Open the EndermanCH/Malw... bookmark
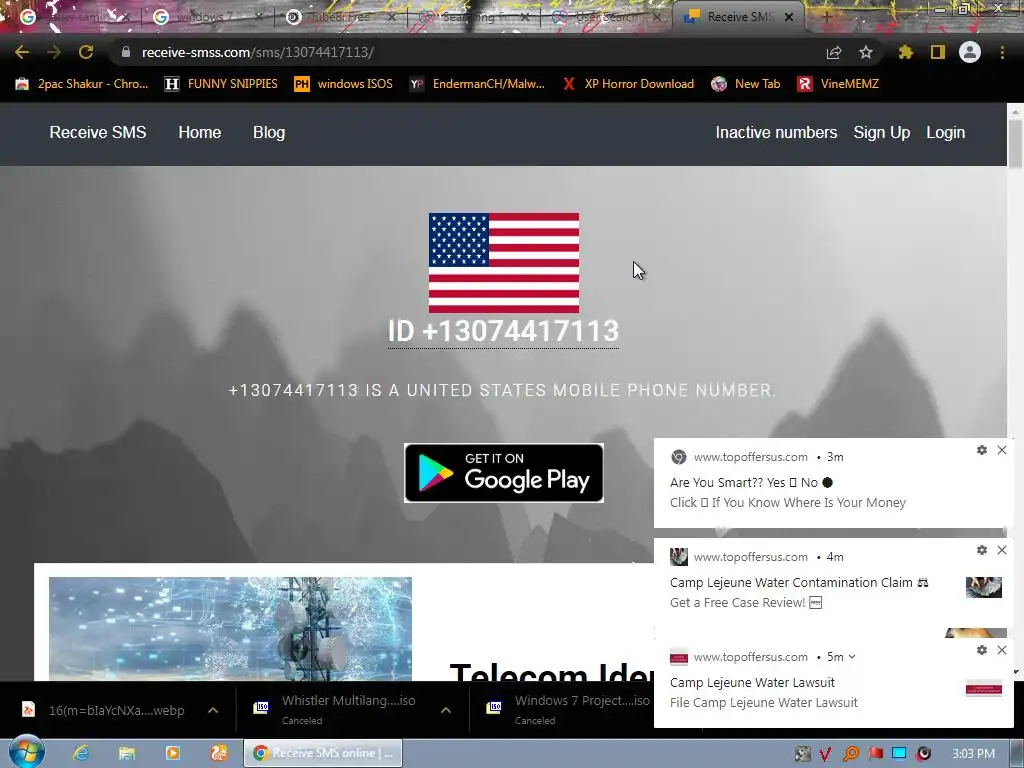The height and width of the screenshot is (768, 1024). [x=477, y=84]
